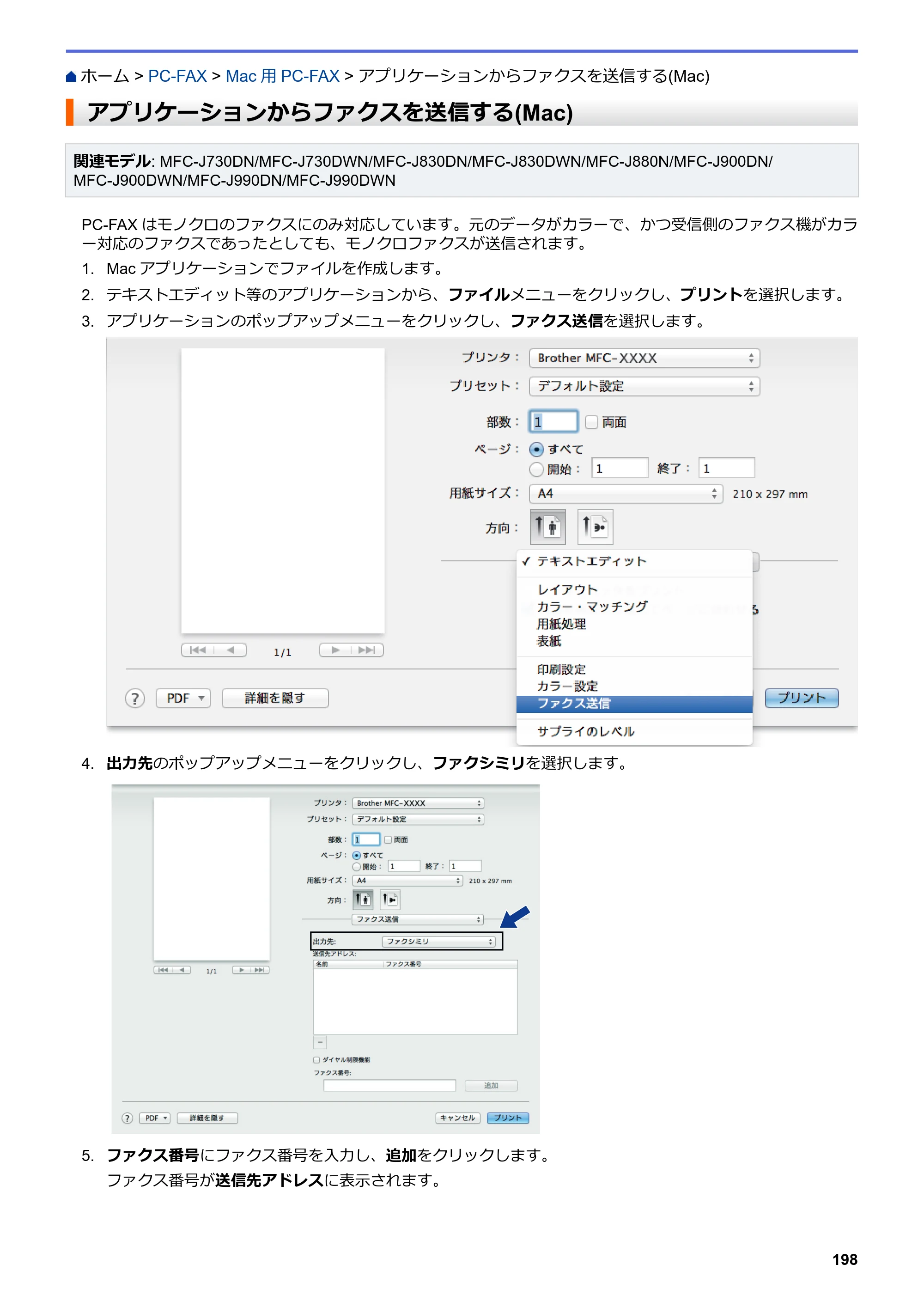This screenshot has height=1307, width=924.
Task: Choose レイアウト from the popup menu
Action: (x=634, y=589)
